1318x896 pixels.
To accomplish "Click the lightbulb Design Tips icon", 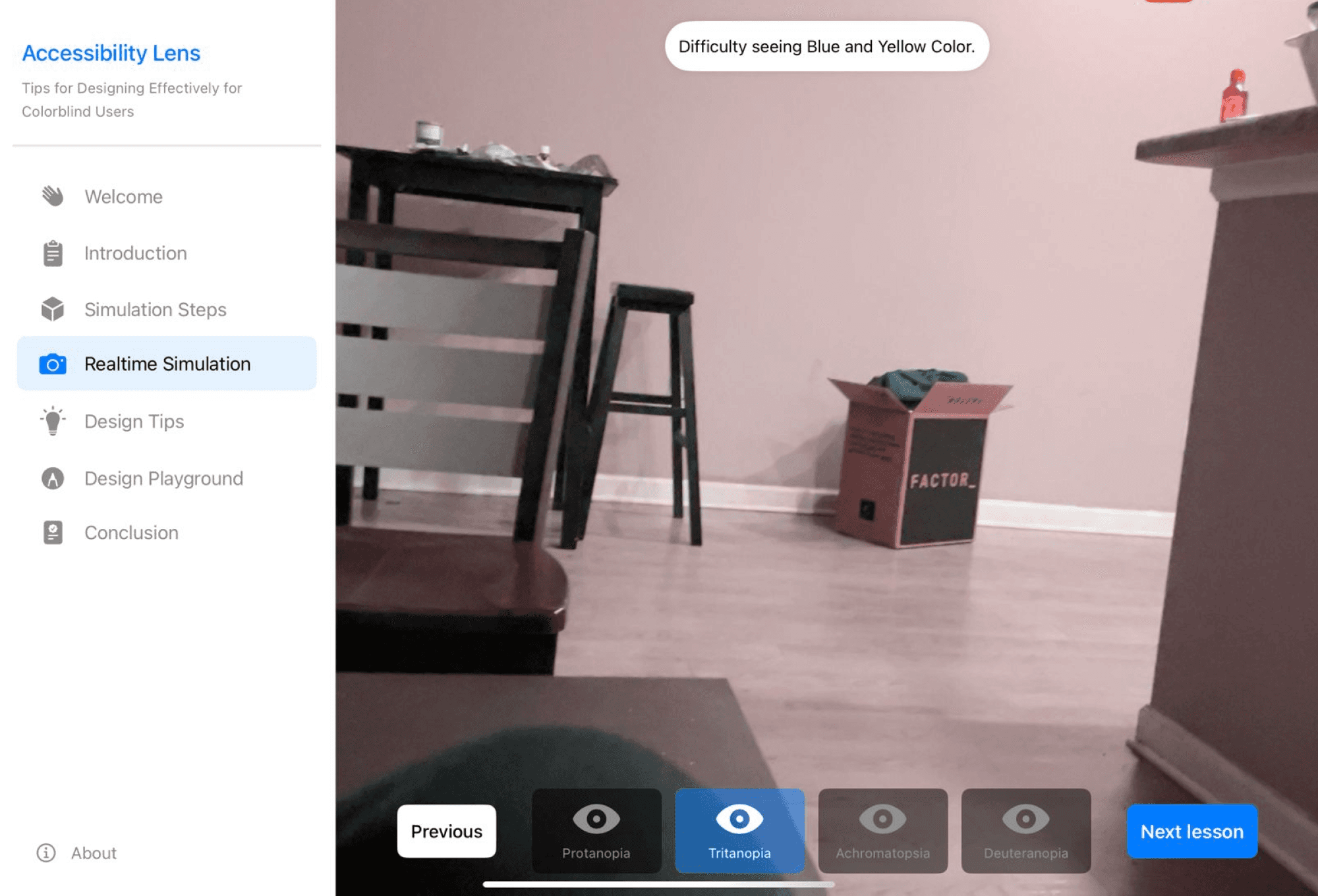I will tap(53, 421).
